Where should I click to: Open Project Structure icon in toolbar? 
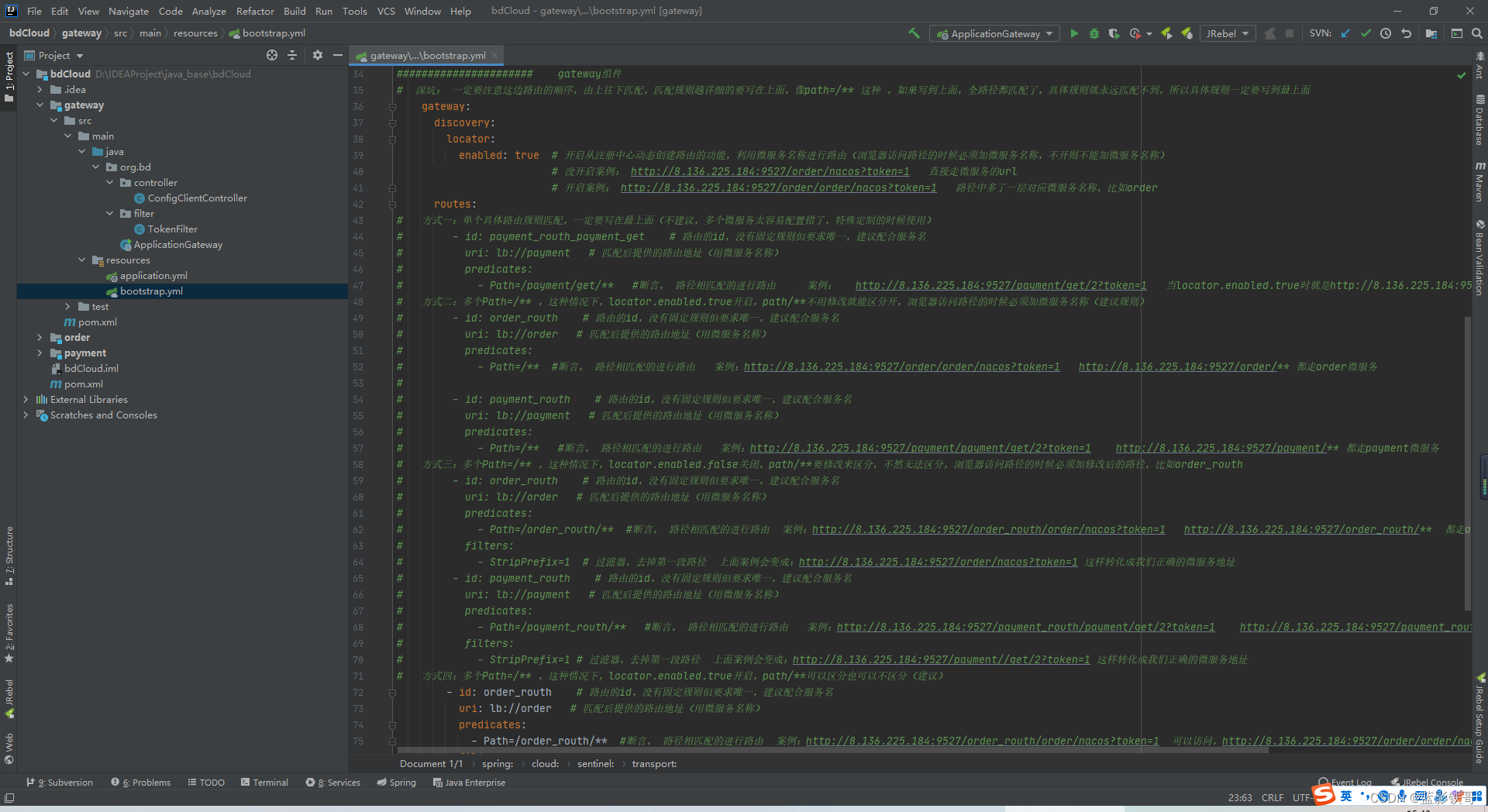coord(1431,33)
